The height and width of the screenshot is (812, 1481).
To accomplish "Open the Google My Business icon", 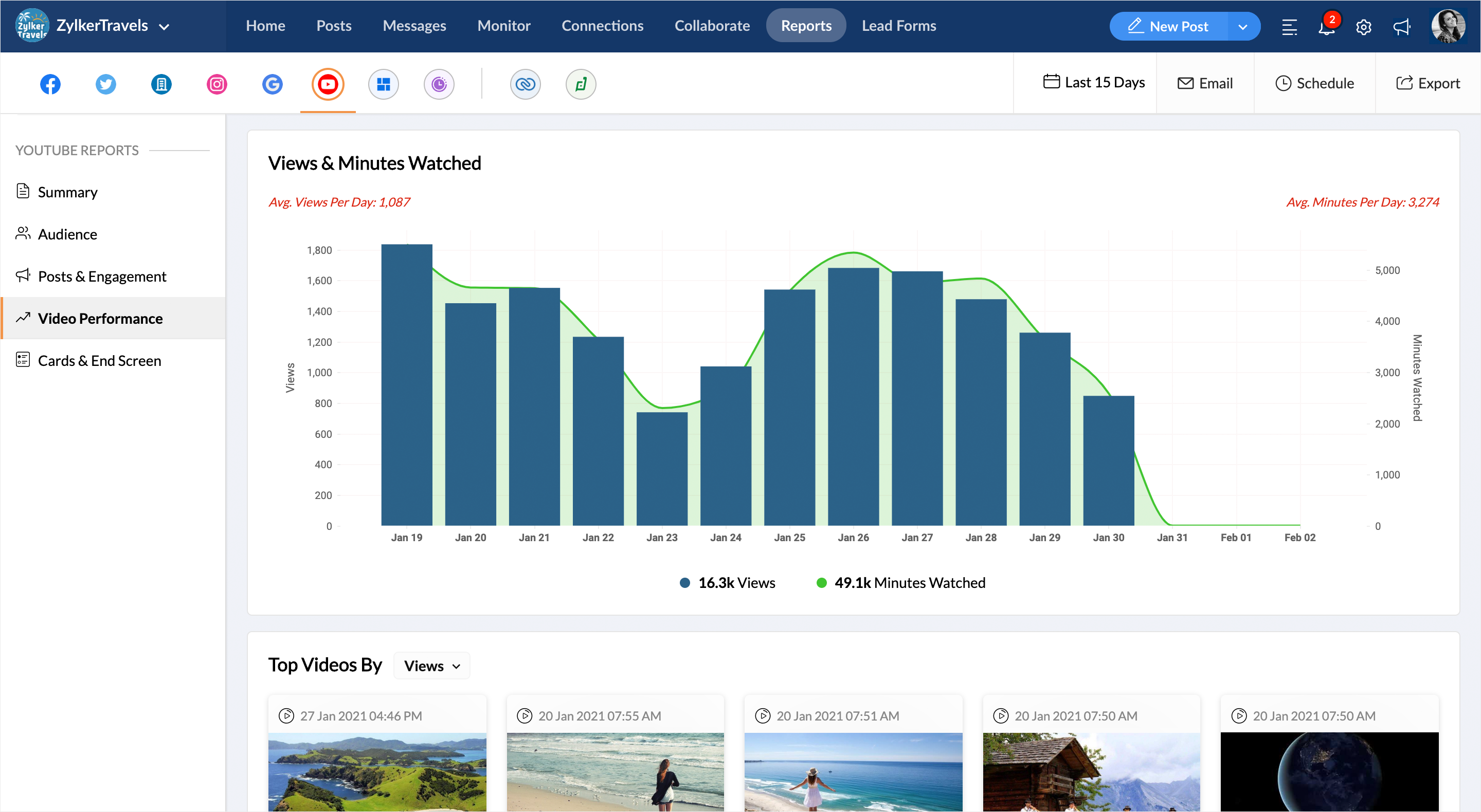I will click(273, 84).
